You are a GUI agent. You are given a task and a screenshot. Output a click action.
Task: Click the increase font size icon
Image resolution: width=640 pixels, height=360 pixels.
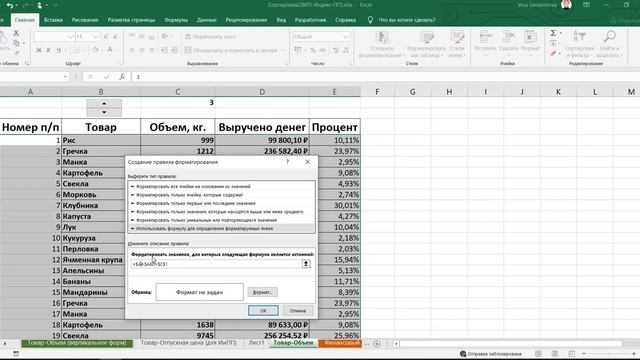pyautogui.click(x=106, y=37)
